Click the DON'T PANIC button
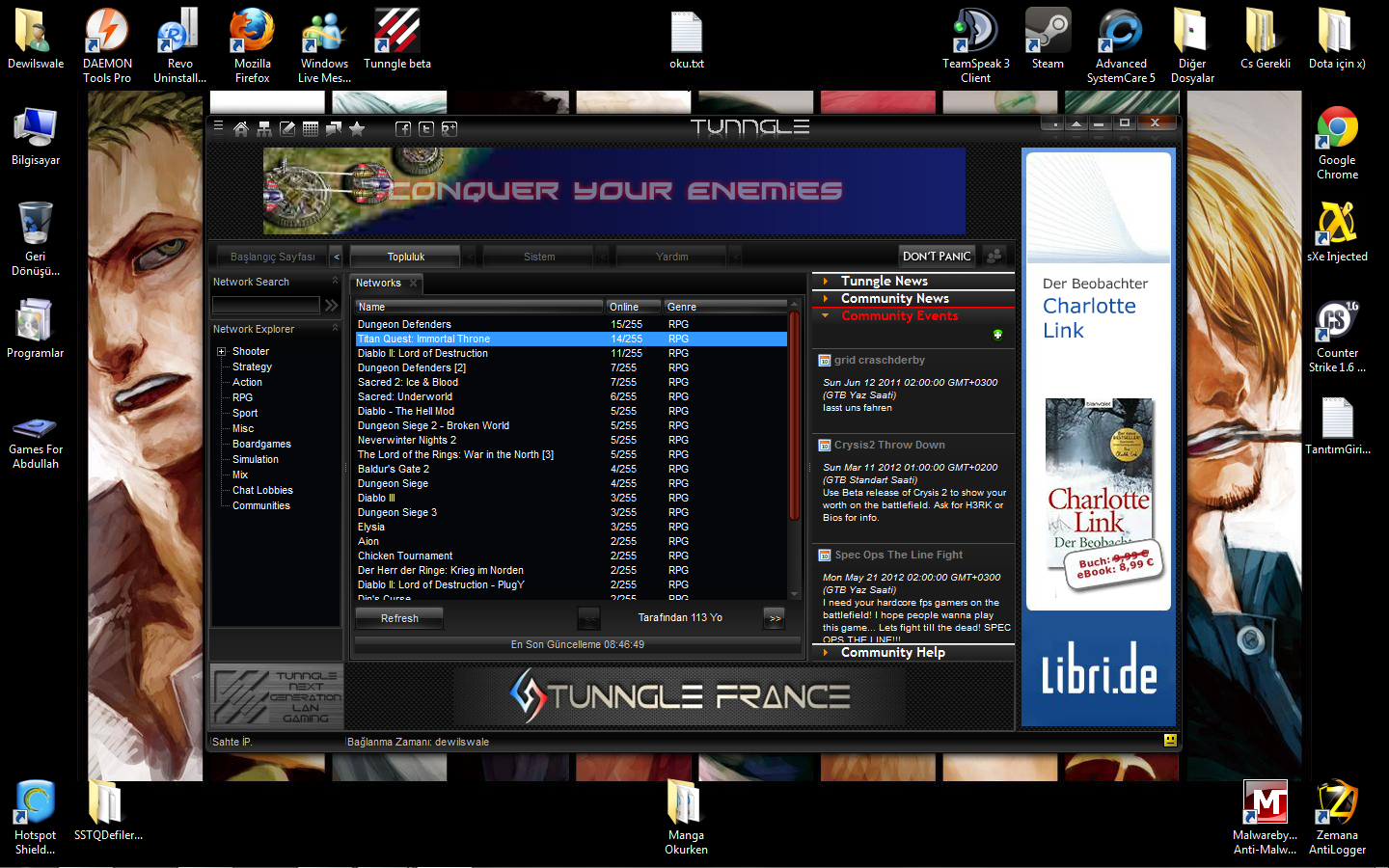Screen dimensions: 1389x868 [x=937, y=256]
